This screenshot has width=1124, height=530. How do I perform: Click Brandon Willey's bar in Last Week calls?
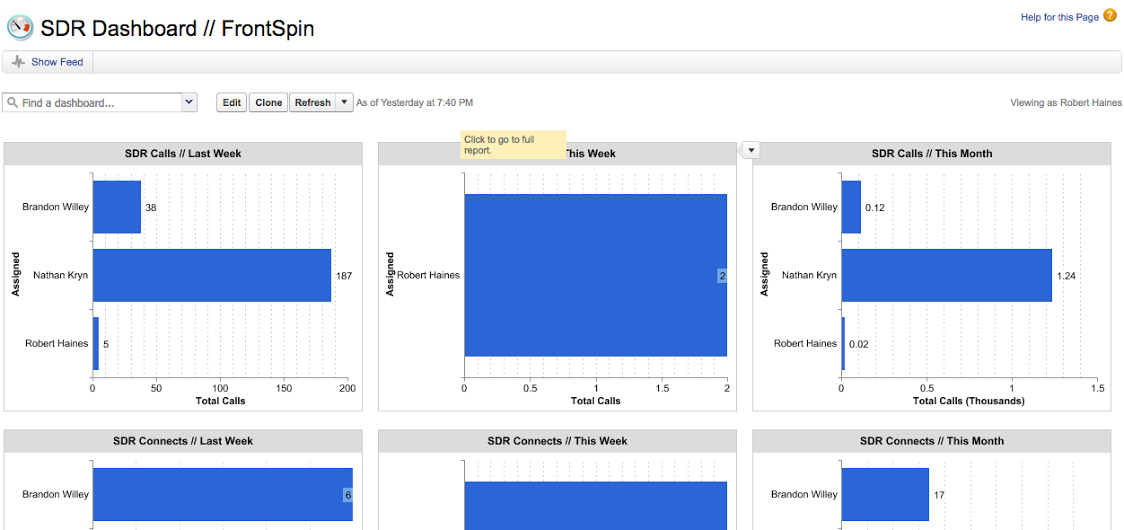[117, 207]
